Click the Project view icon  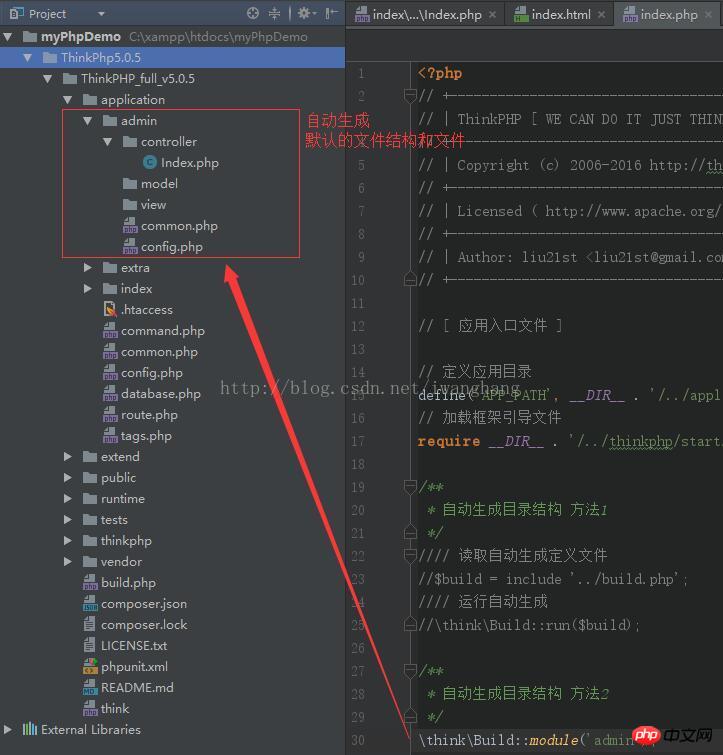point(17,13)
